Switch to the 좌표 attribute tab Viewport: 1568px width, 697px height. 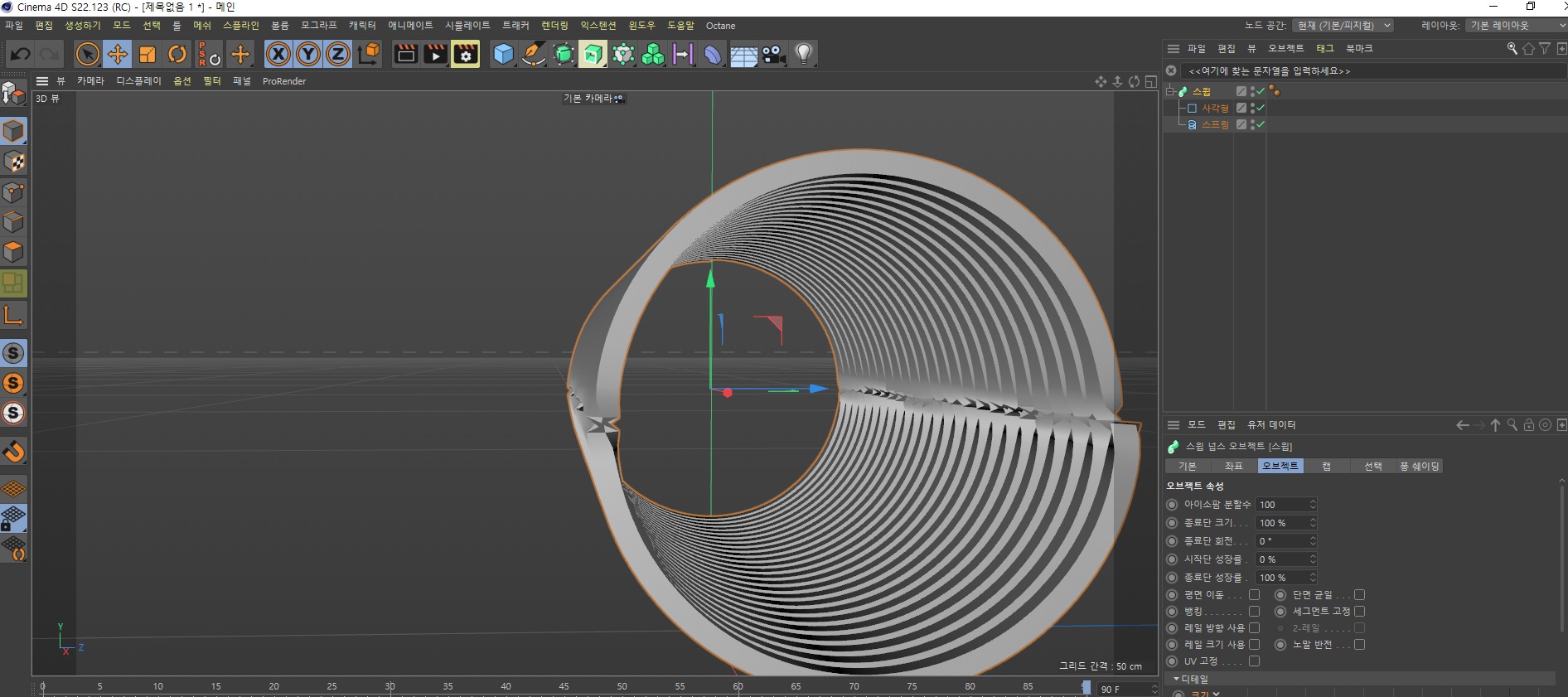coord(1234,467)
